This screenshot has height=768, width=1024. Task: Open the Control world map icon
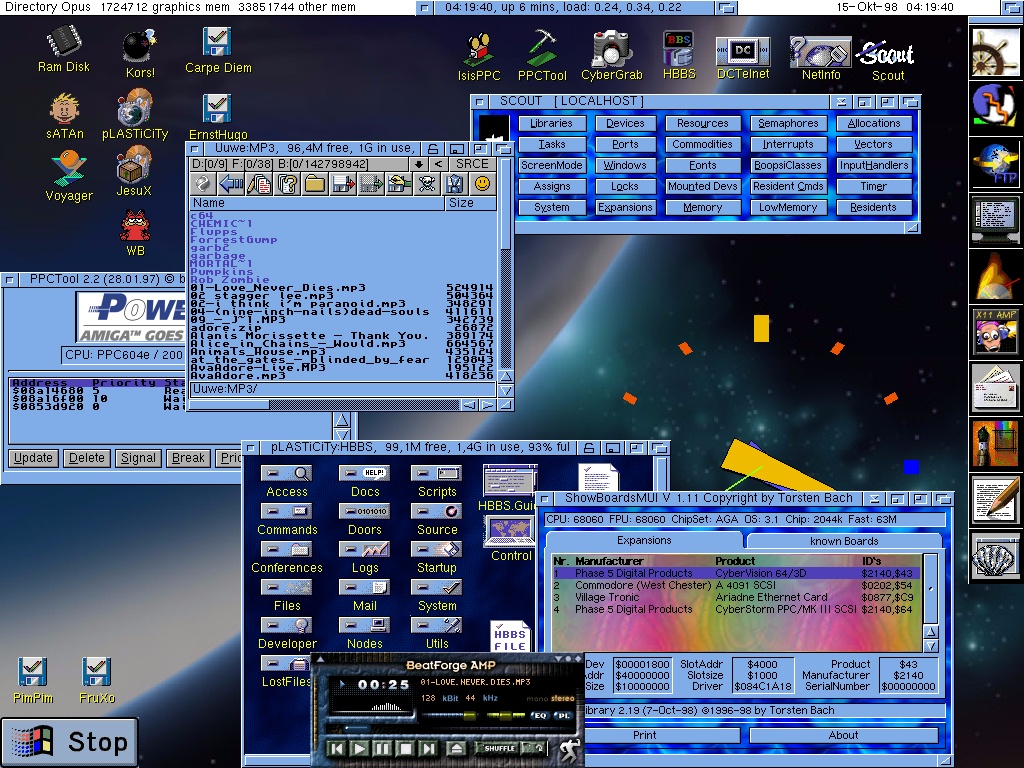[510, 538]
